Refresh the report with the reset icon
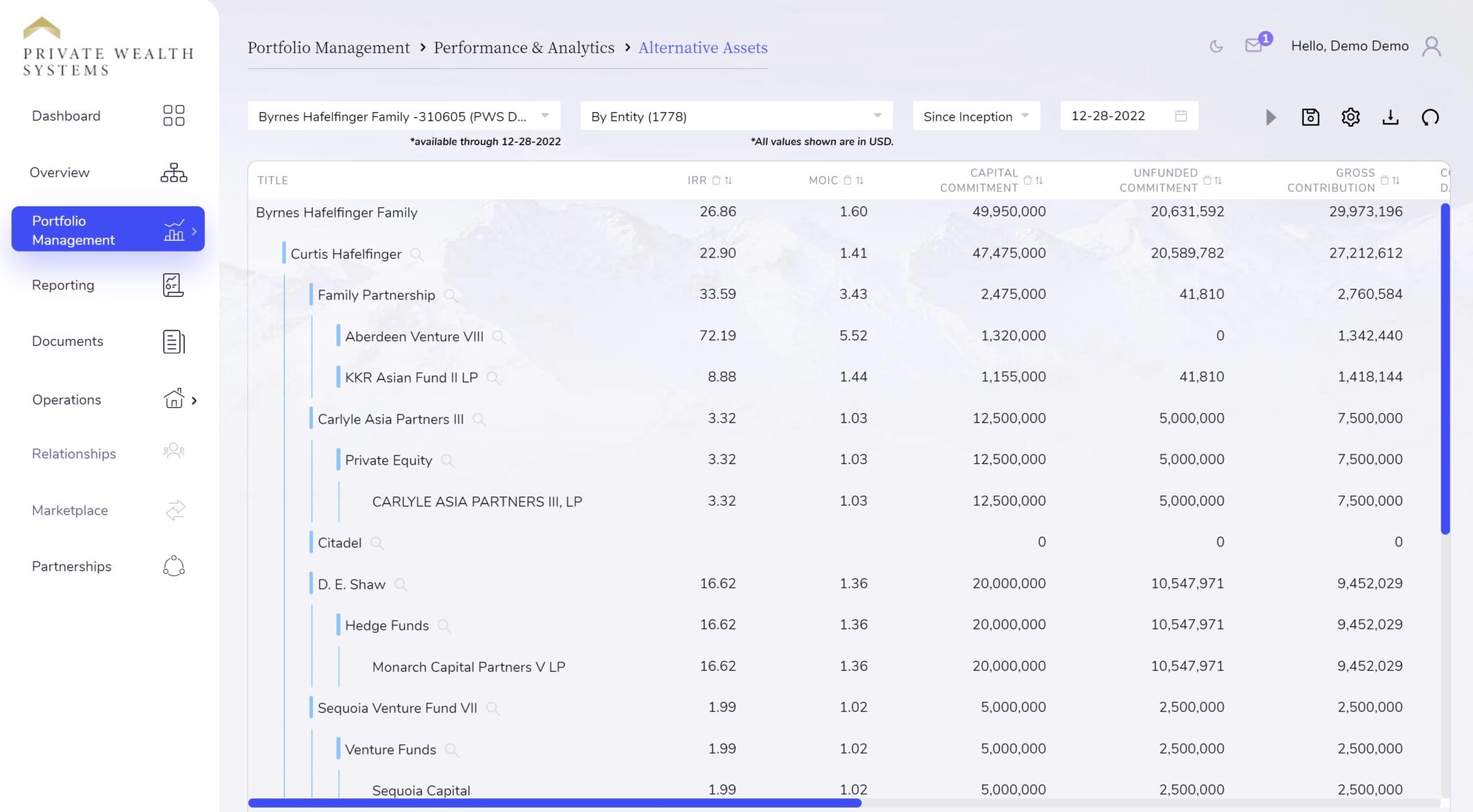The width and height of the screenshot is (1473, 812). click(1430, 117)
